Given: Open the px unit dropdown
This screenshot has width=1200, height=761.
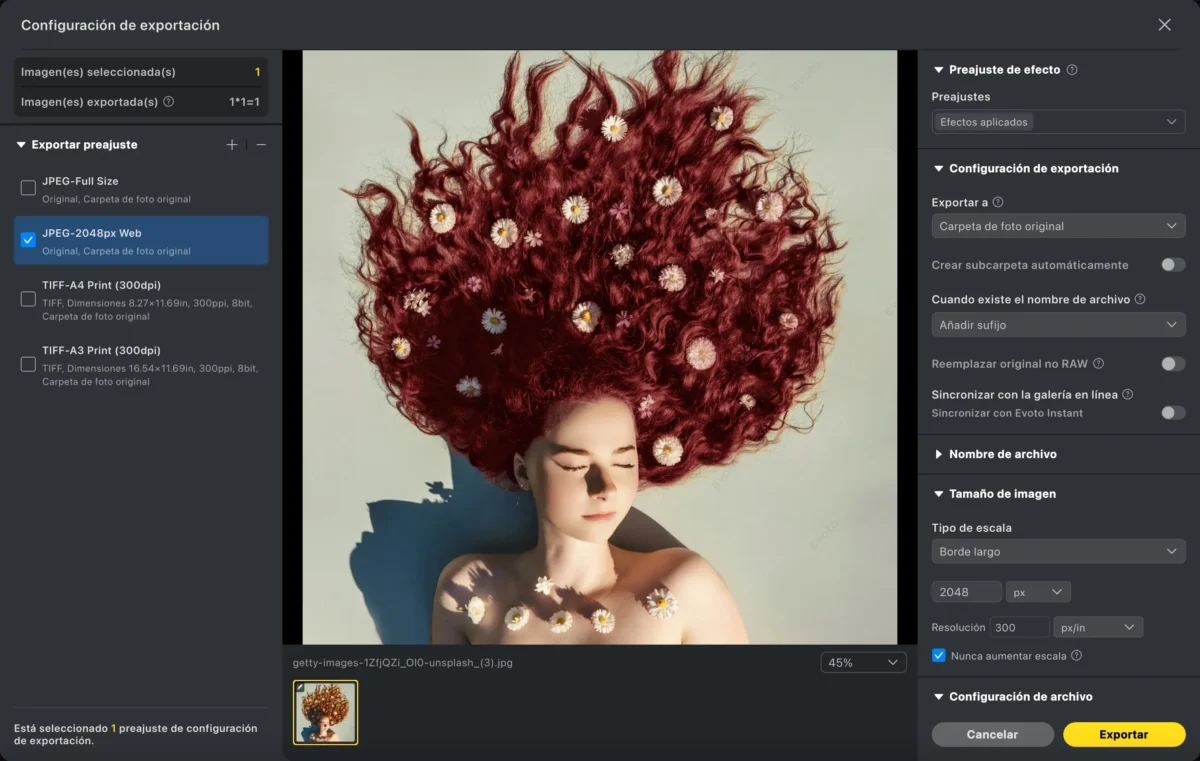Looking at the screenshot, I should click(1038, 592).
